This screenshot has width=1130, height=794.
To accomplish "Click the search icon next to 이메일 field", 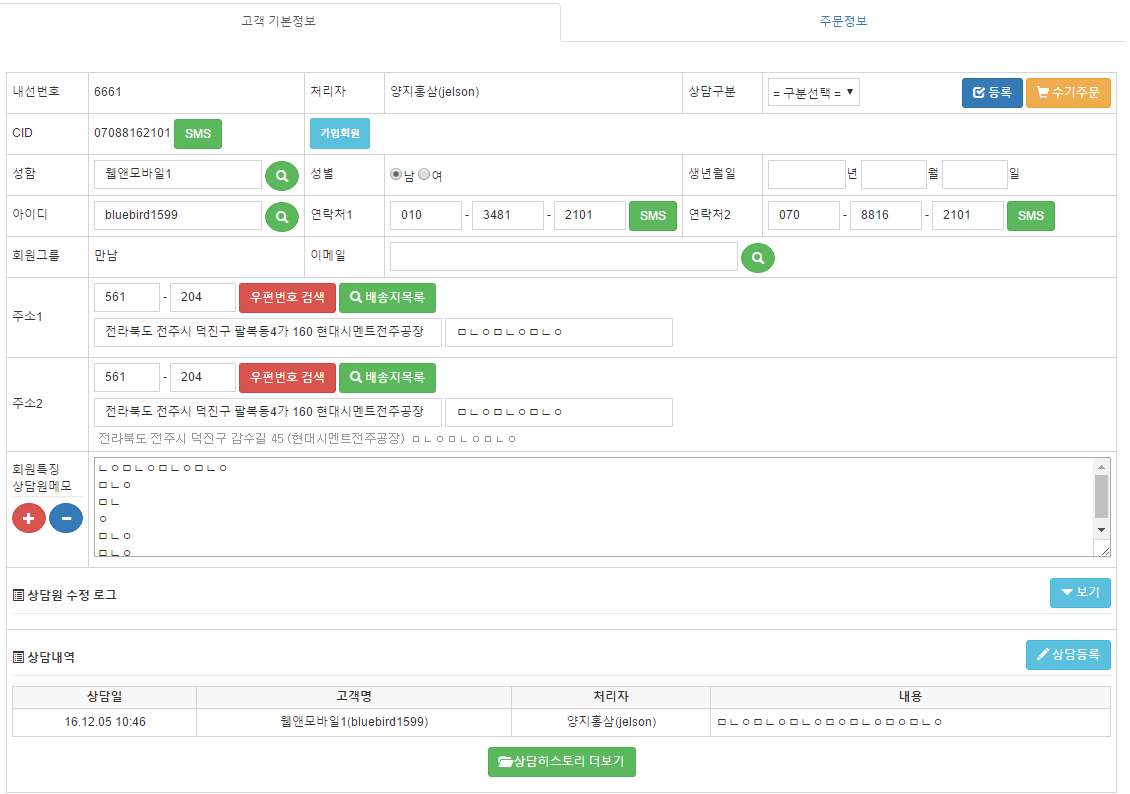I will point(758,257).
